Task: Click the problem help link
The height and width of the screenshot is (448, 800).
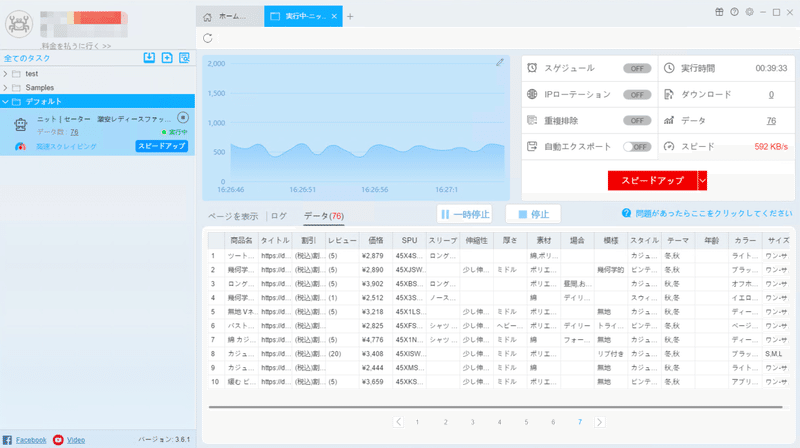Action: pos(714,213)
